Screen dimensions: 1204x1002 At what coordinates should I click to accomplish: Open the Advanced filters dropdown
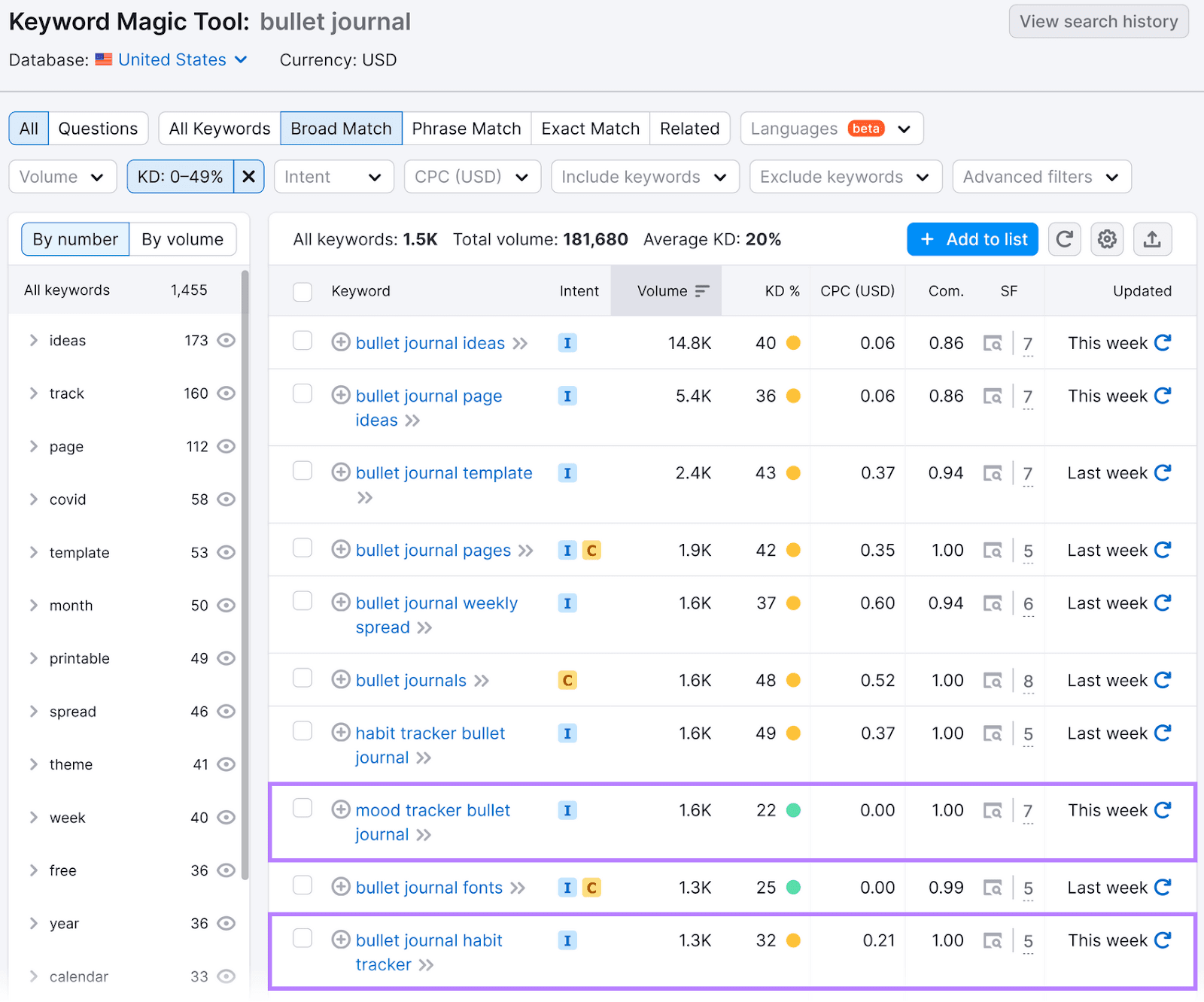click(1041, 176)
